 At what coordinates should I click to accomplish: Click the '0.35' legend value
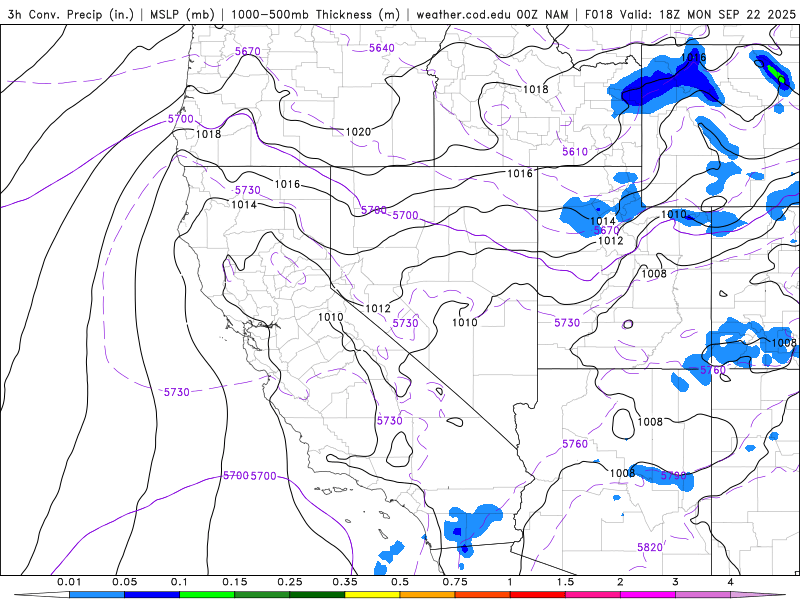click(x=345, y=582)
